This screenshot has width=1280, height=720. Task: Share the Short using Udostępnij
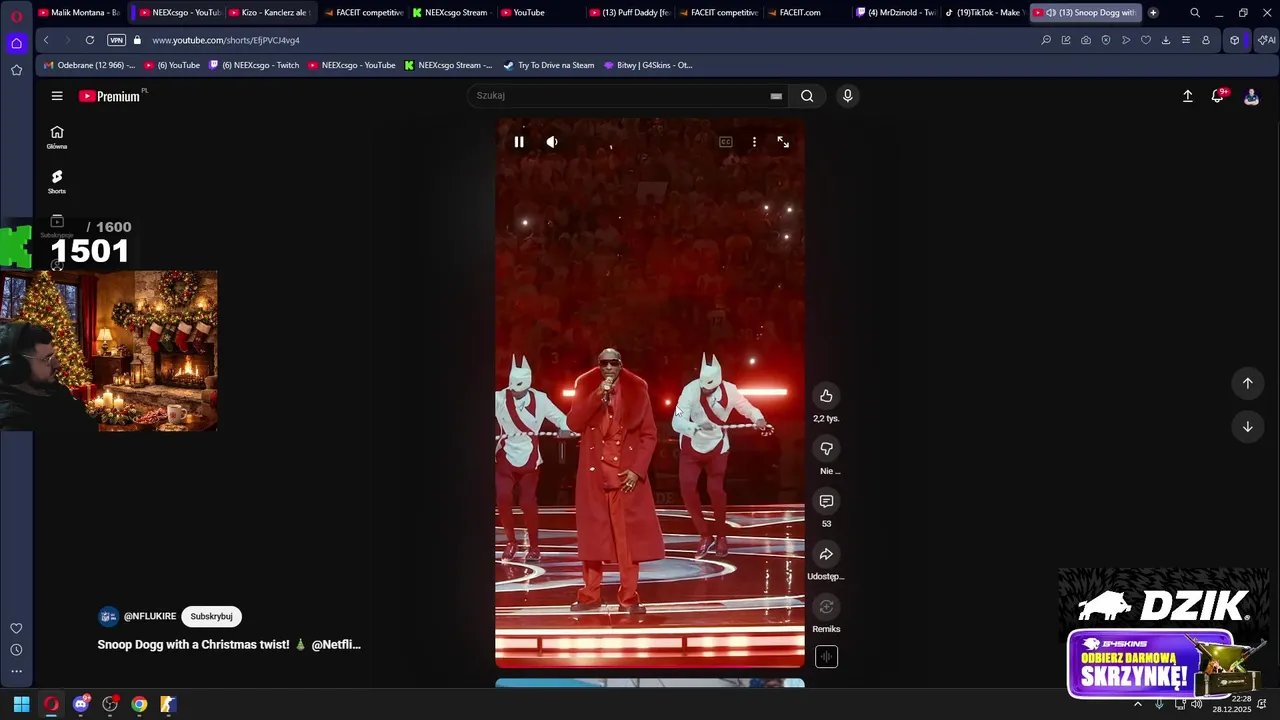point(826,554)
